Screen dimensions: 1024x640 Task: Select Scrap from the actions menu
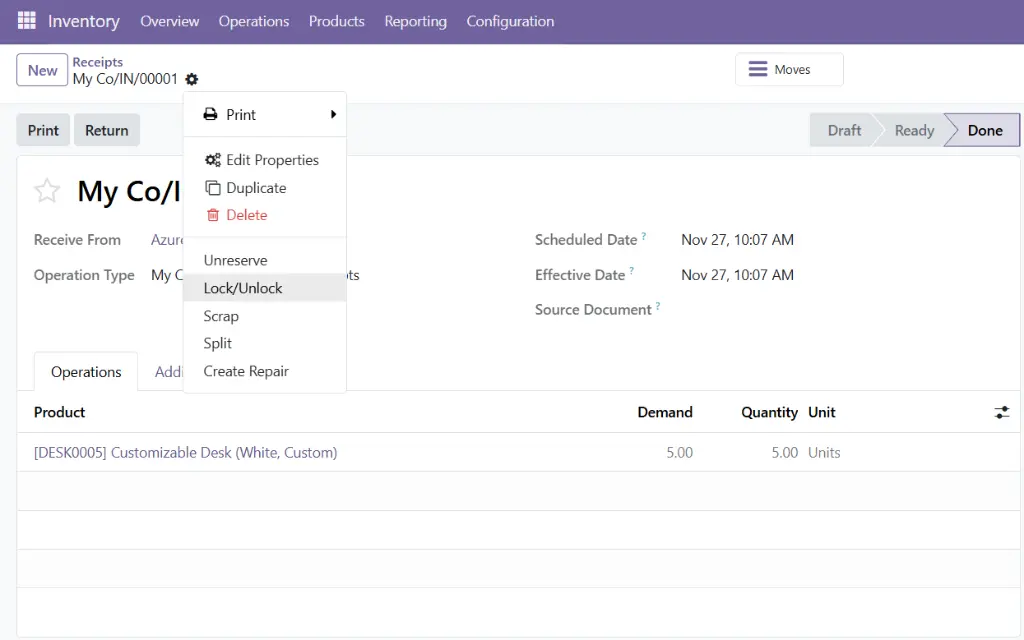pos(221,316)
